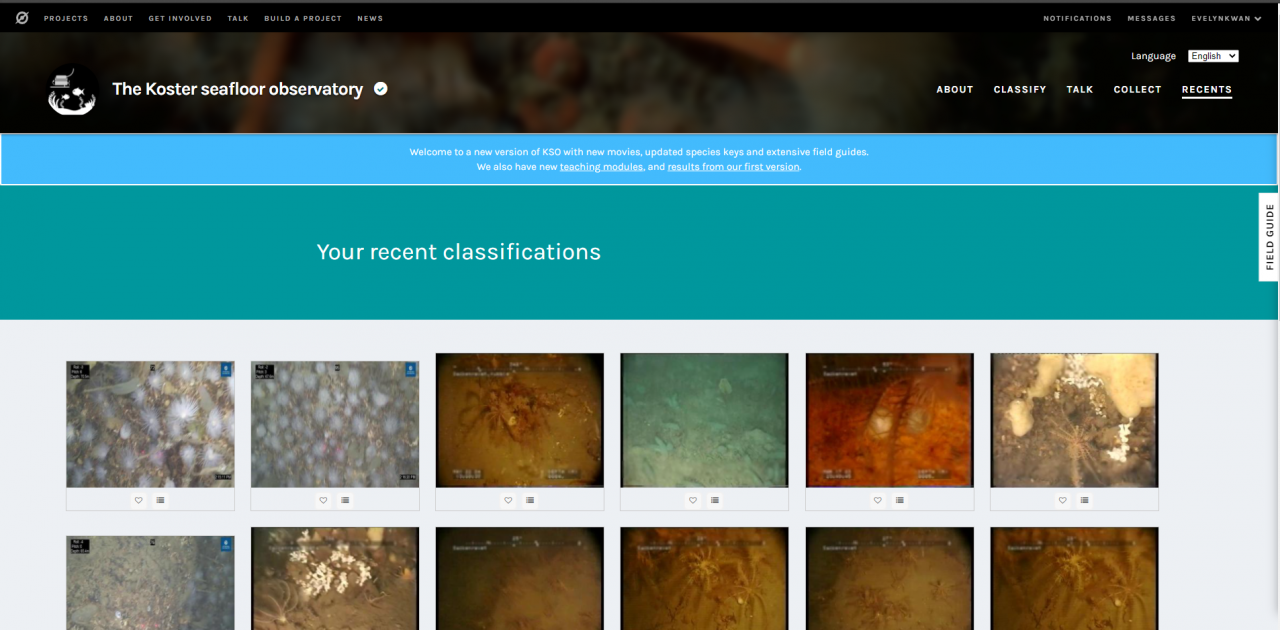The width and height of the screenshot is (1280, 630).
Task: Open NEWS in the top bar
Action: pos(370,18)
